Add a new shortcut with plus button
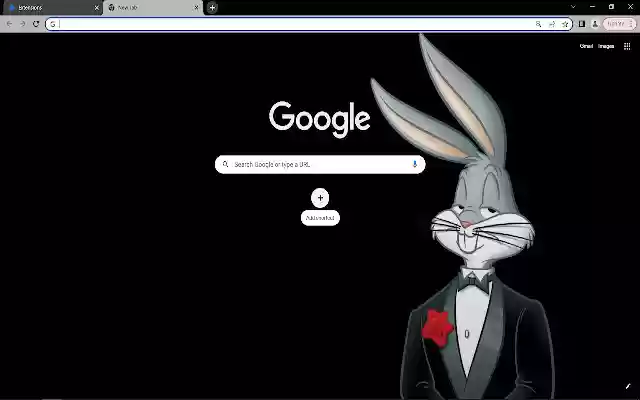The image size is (640, 400). point(320,198)
